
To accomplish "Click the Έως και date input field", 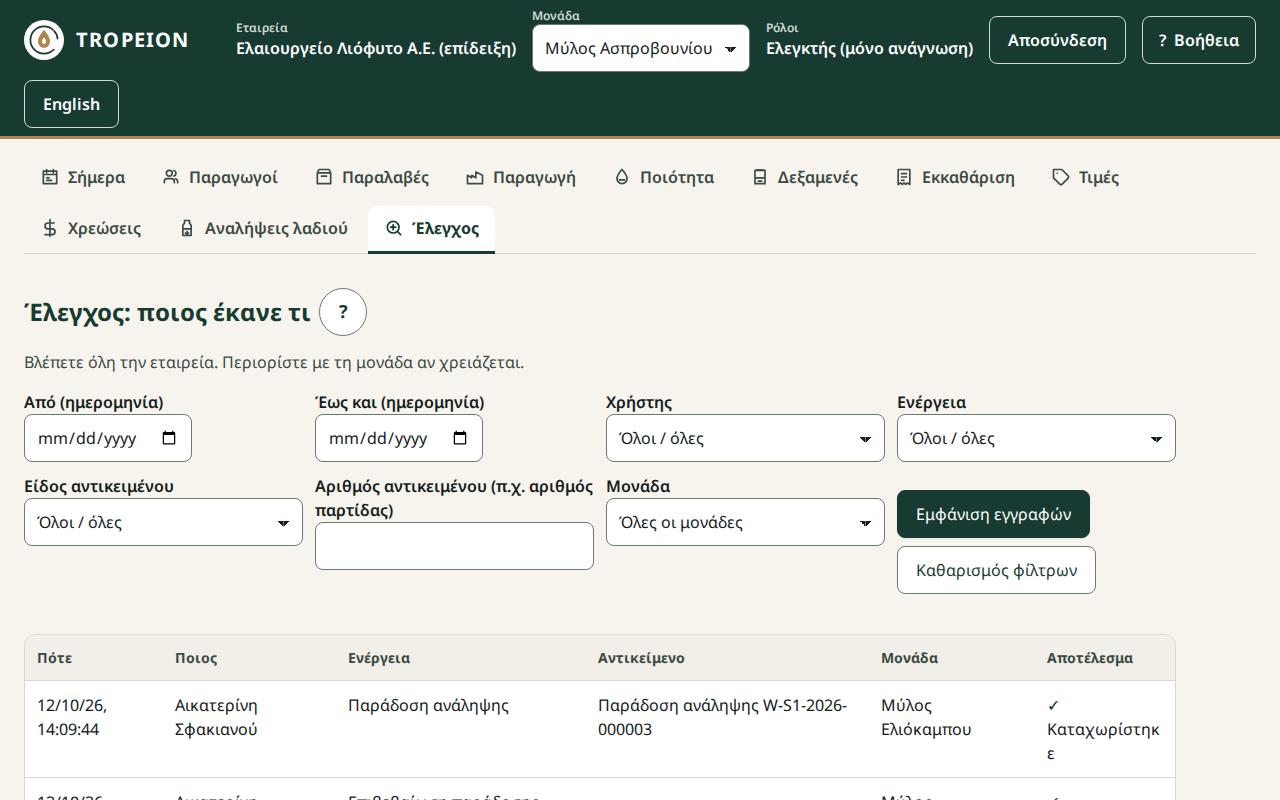I will click(x=399, y=438).
